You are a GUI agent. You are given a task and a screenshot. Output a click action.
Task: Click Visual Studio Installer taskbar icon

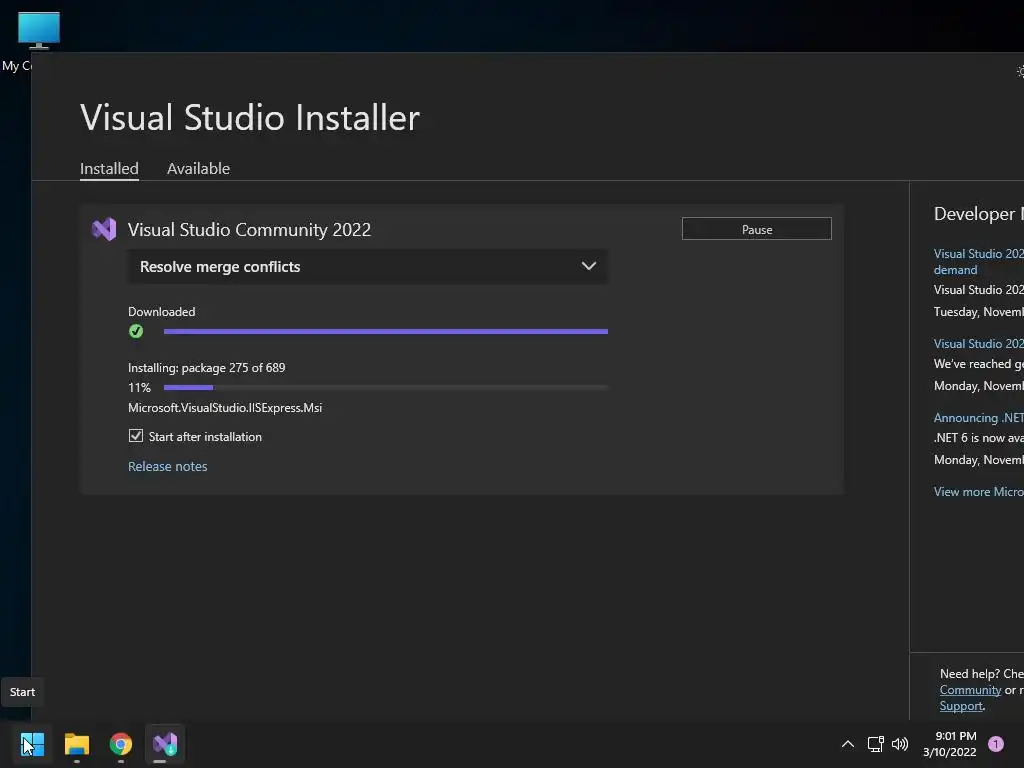coord(165,744)
